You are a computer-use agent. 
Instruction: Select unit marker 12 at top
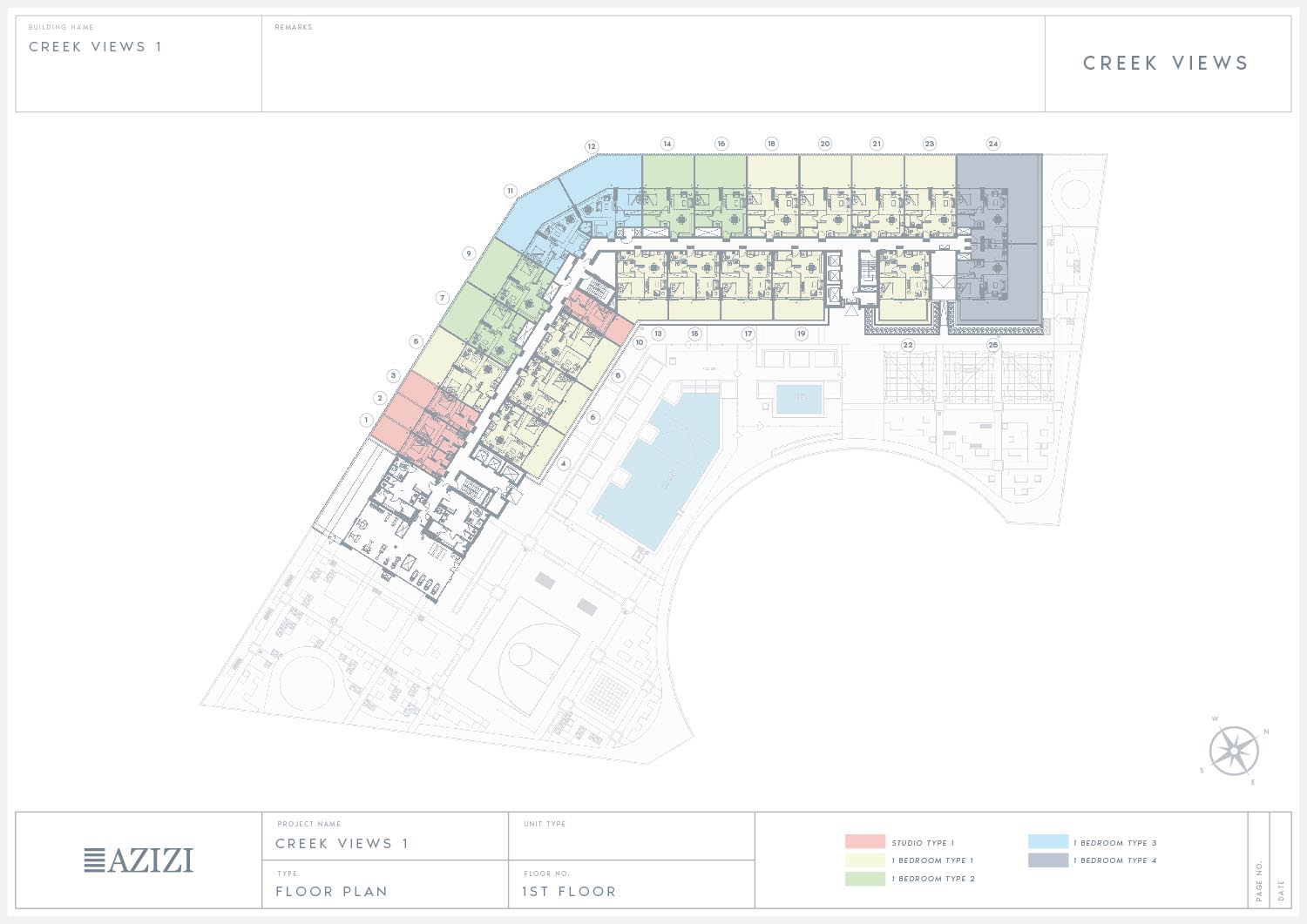[x=592, y=146]
